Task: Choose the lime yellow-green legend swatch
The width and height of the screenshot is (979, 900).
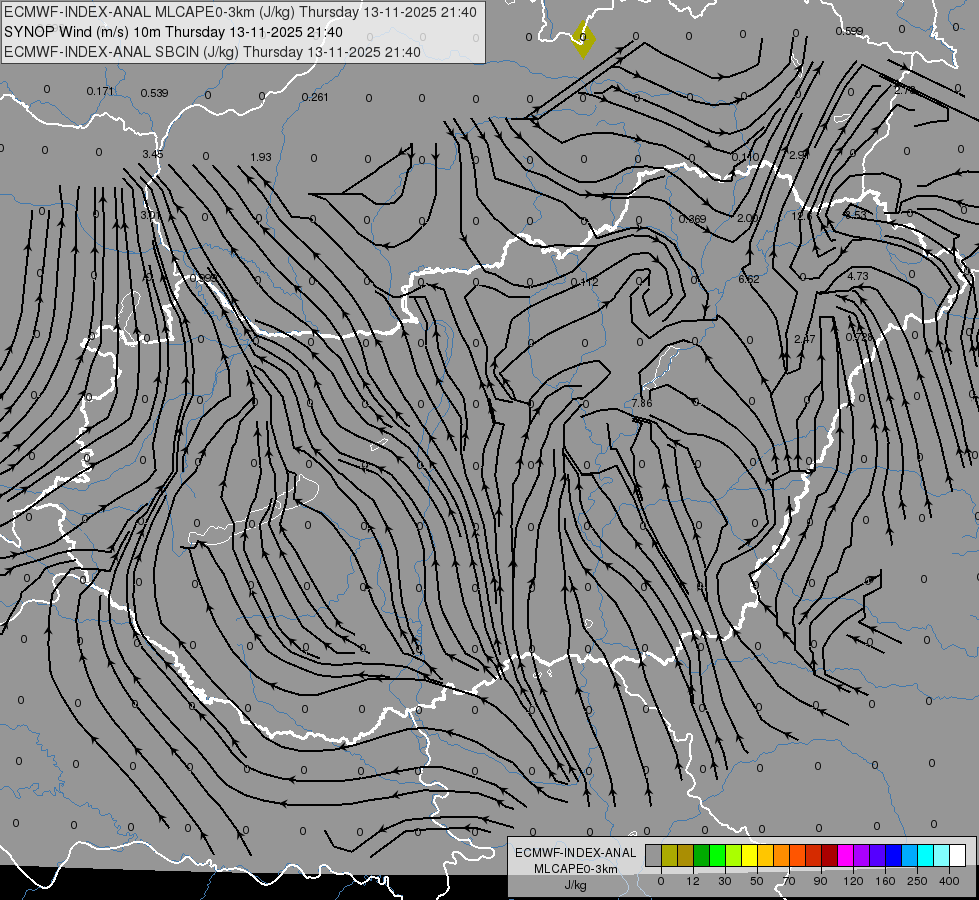Action: pos(734,855)
